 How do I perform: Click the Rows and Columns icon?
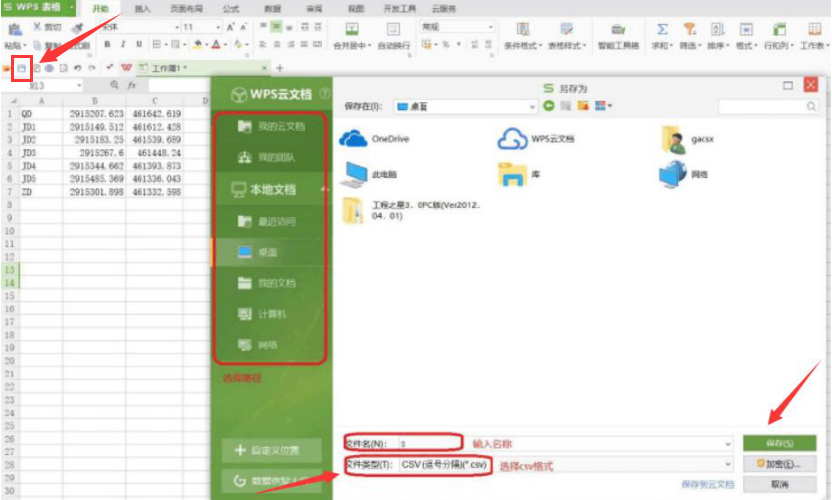778,29
